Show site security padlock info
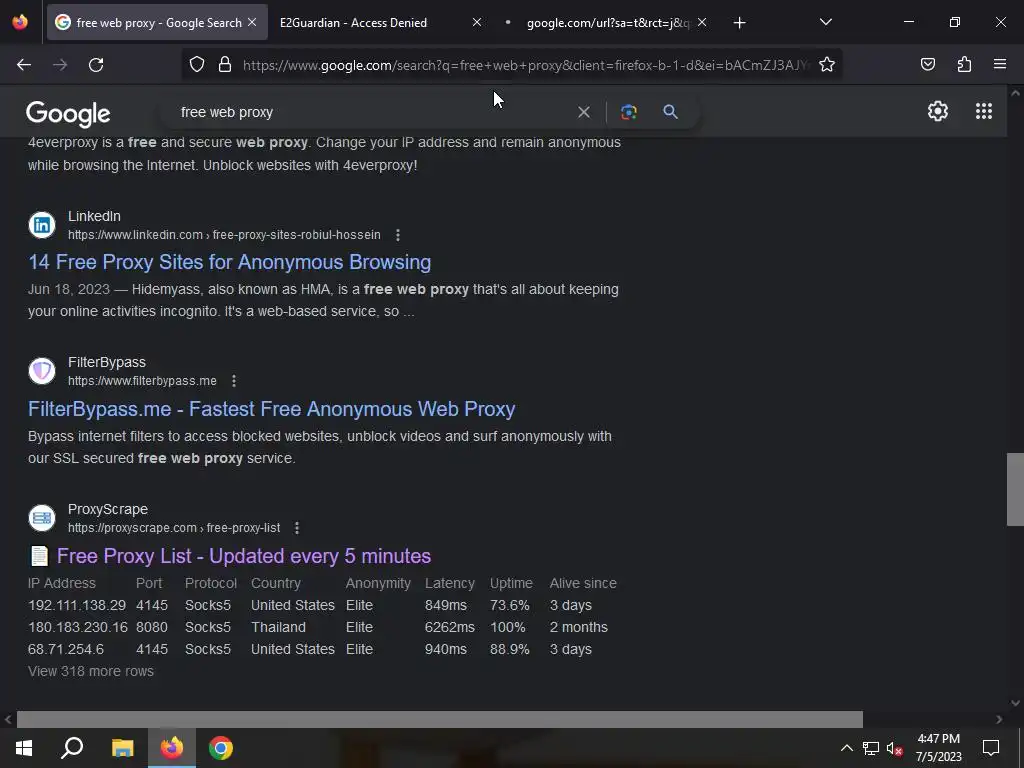This screenshot has width=1024, height=768. click(x=225, y=65)
